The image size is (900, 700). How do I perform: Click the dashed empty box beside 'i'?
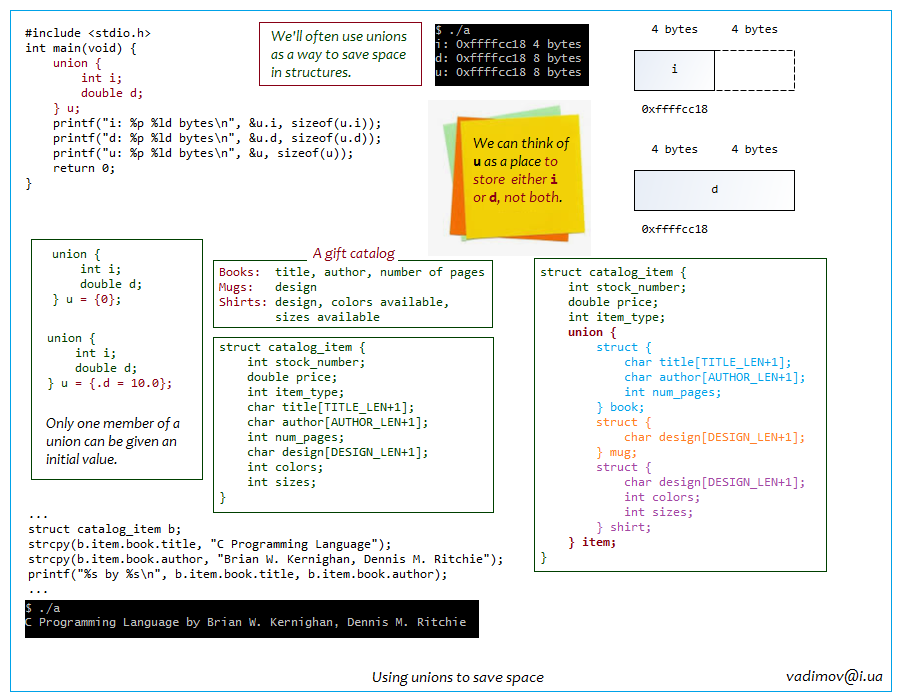[x=755, y=70]
